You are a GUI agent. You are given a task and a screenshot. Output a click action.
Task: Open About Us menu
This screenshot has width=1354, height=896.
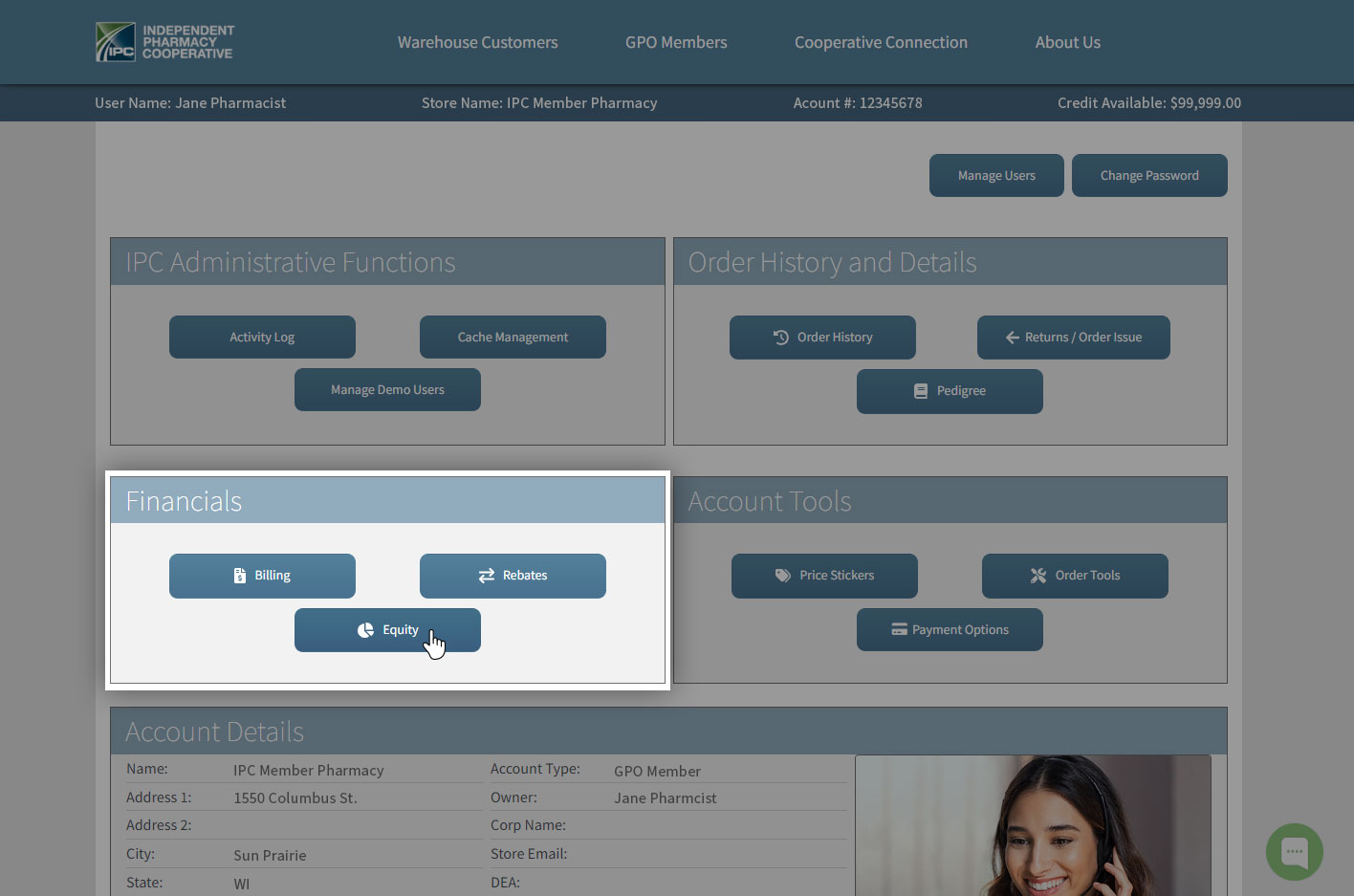[x=1068, y=42]
